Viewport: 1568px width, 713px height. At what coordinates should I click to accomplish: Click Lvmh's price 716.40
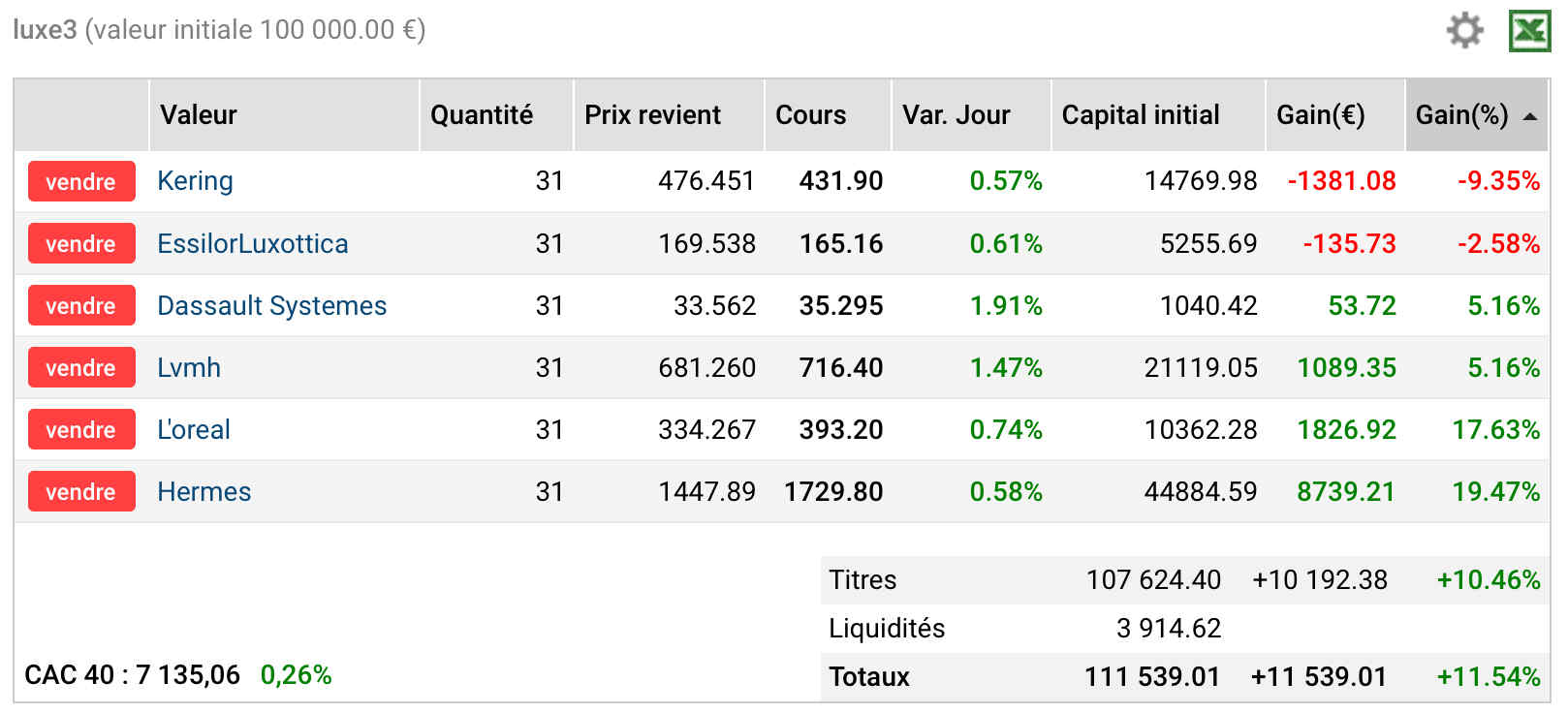(x=840, y=367)
